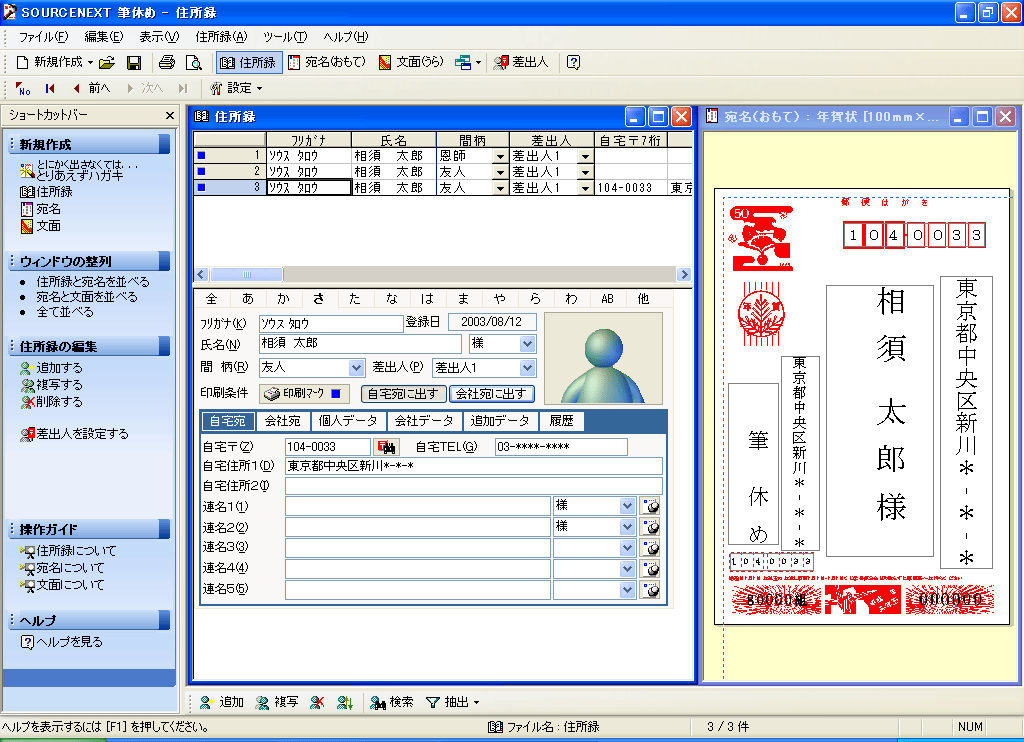Image resolution: width=1024 pixels, height=742 pixels.
Task: Open the 設定 dropdown menu
Action: tap(236, 88)
